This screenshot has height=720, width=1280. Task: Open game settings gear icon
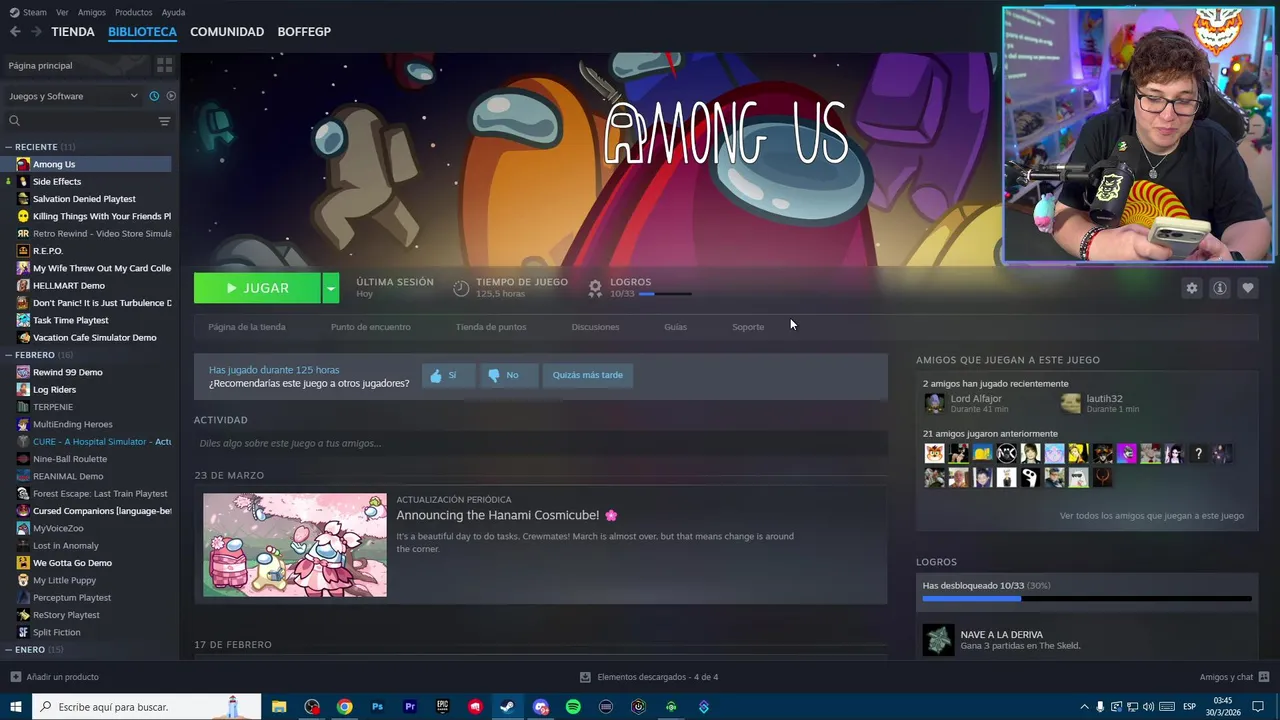coord(1192,288)
